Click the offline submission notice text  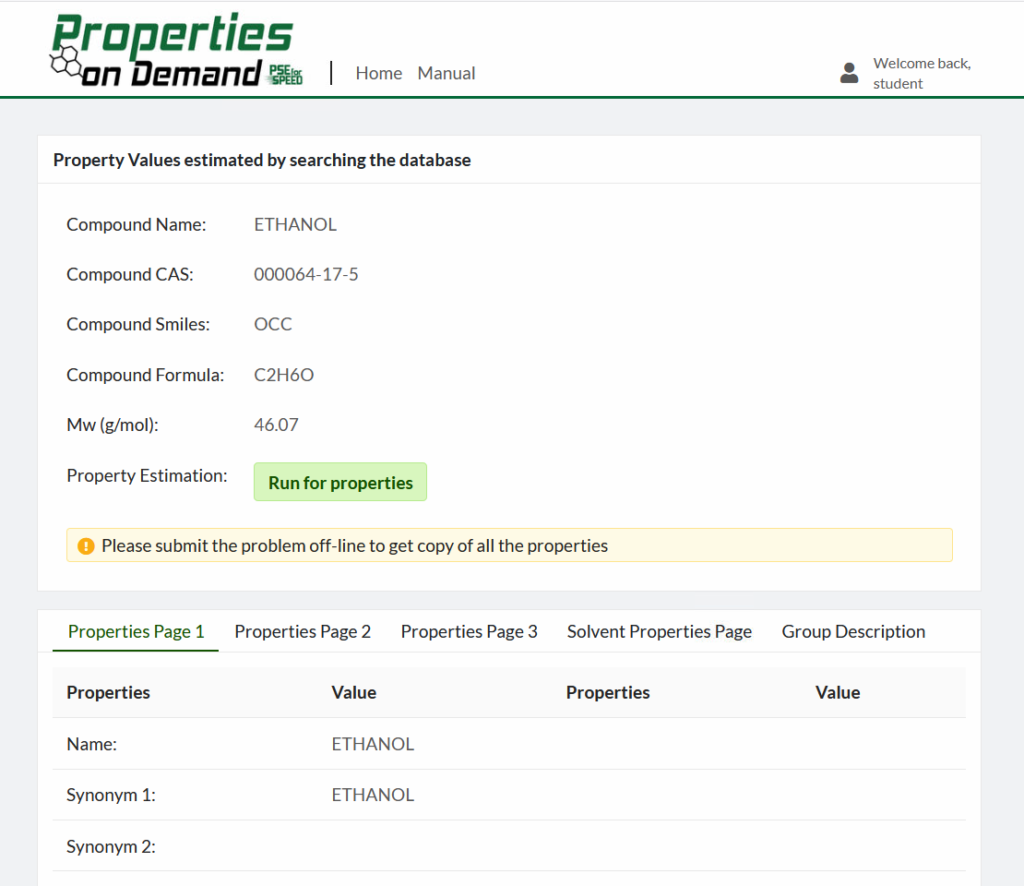[x=355, y=546]
